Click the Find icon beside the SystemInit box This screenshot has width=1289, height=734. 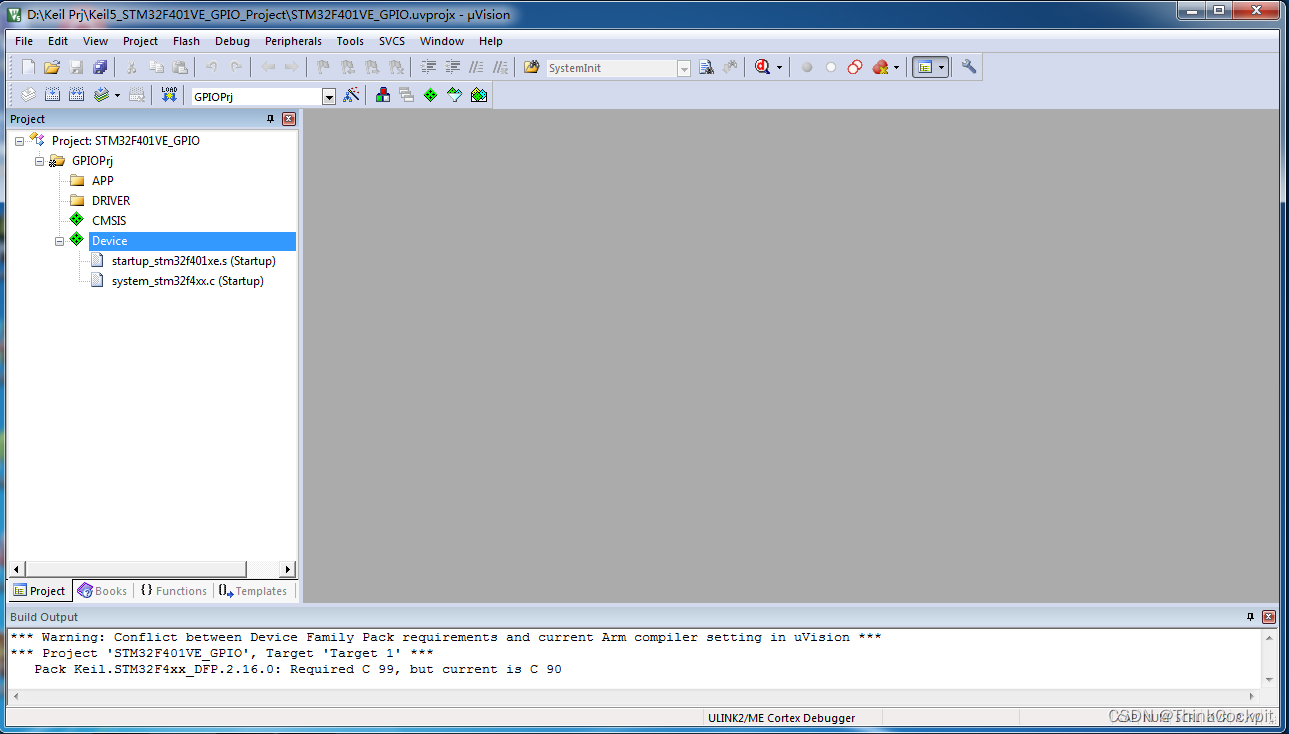coord(706,67)
